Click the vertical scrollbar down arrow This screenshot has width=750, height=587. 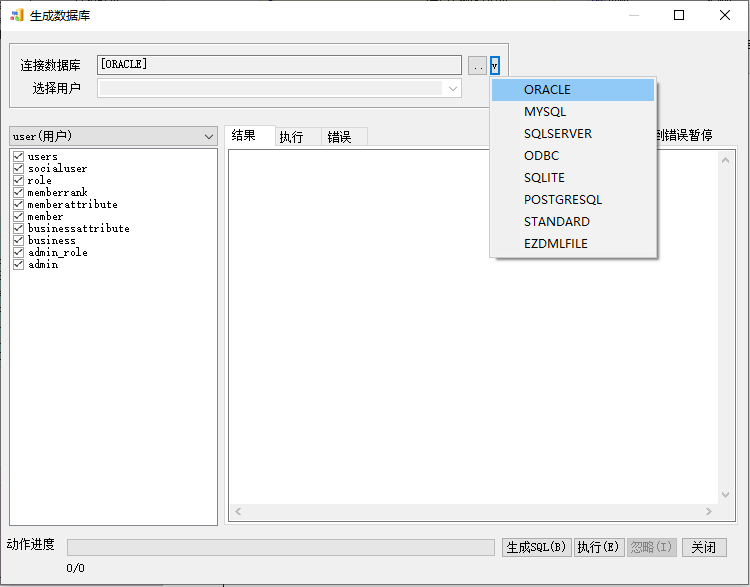(x=726, y=495)
